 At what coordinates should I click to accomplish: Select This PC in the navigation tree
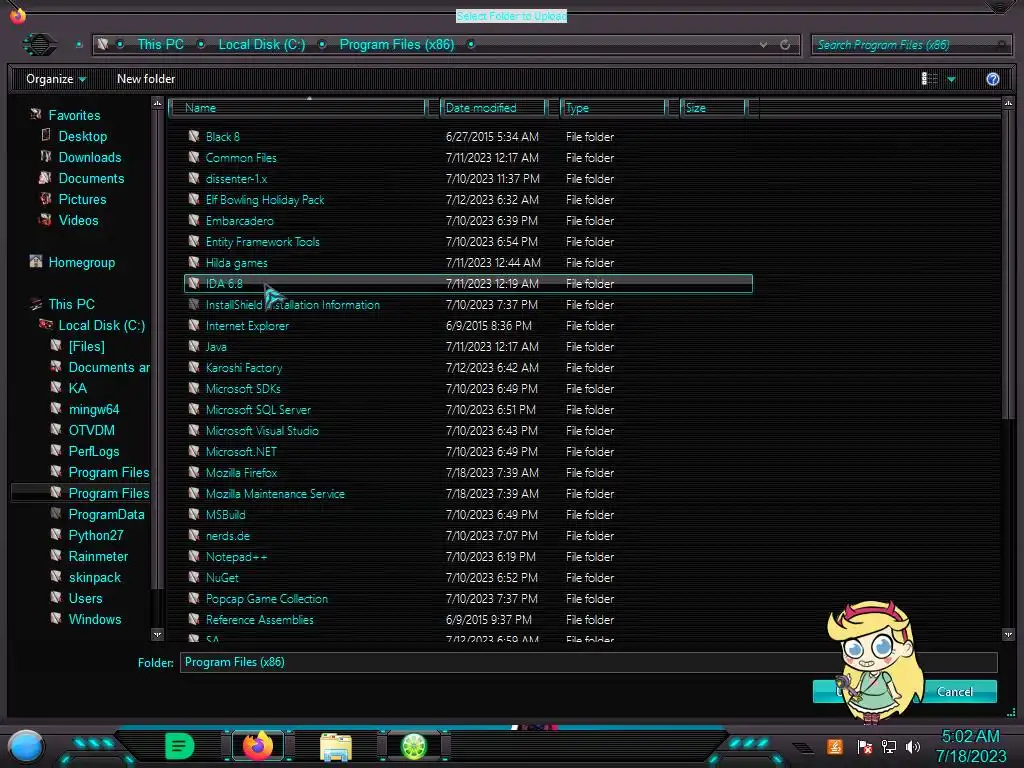point(71,304)
